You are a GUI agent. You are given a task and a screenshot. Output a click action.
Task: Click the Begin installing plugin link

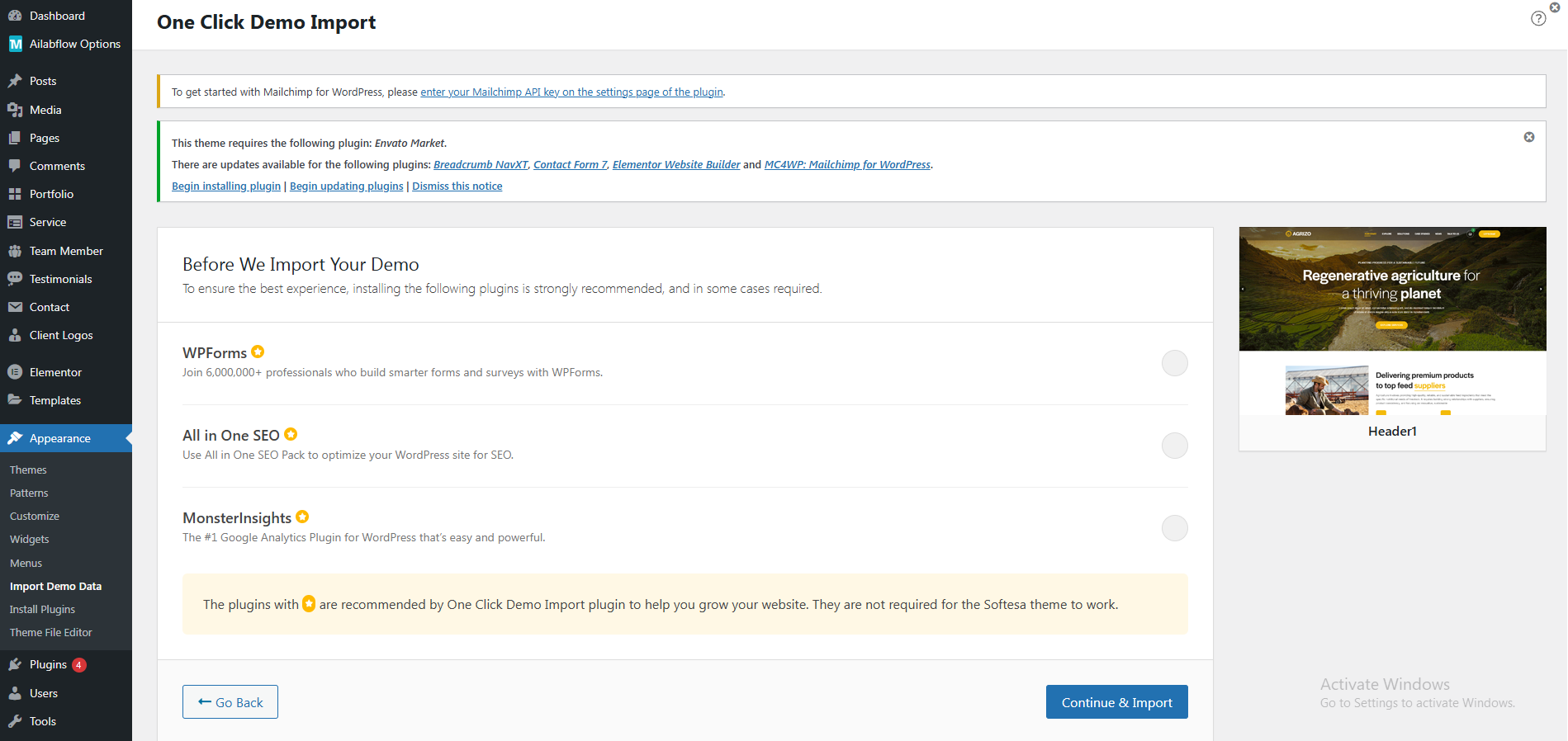point(226,186)
